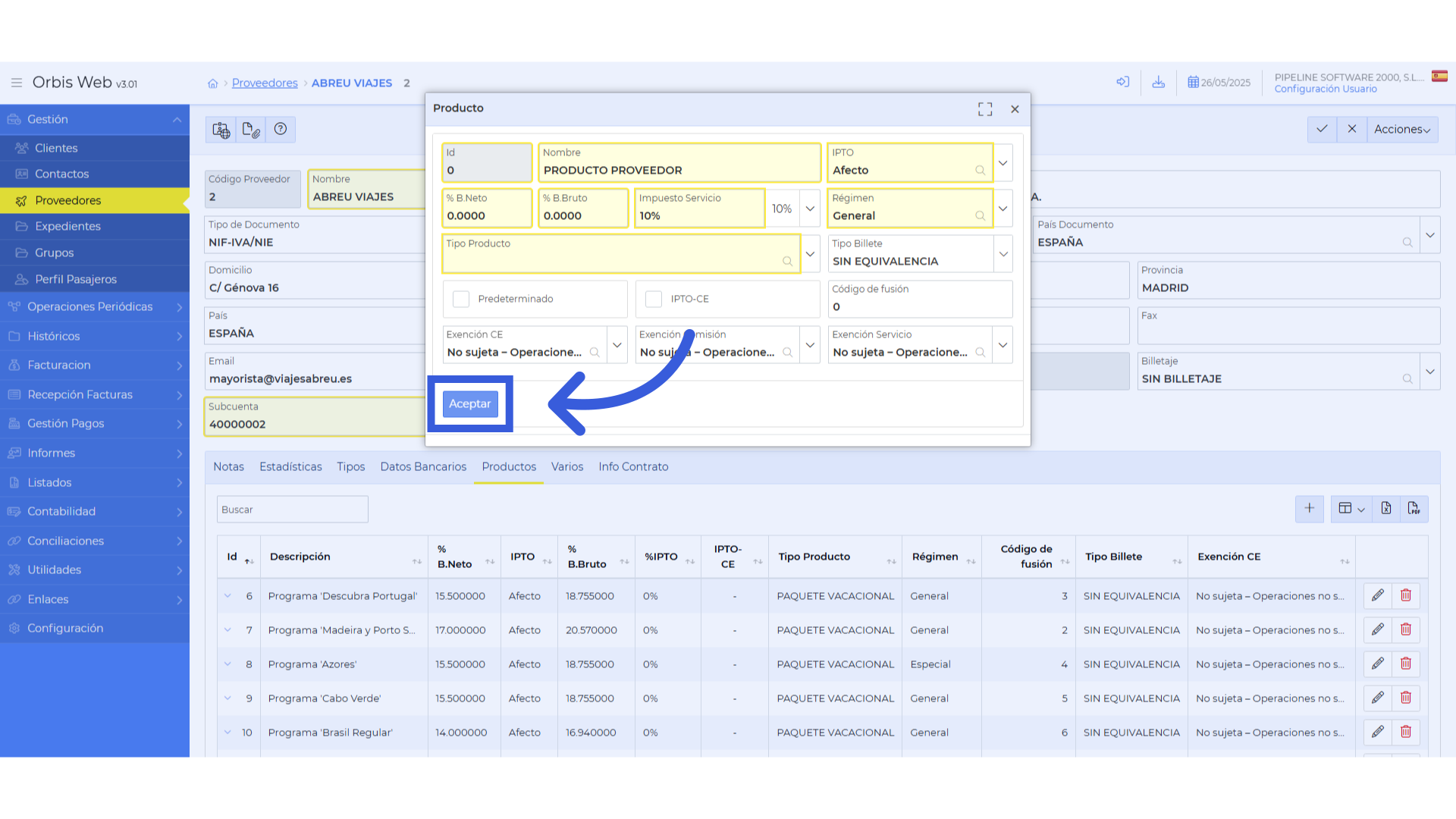Viewport: 1456px width, 819px height.
Task: Expand row 6 in products table
Action: click(227, 595)
